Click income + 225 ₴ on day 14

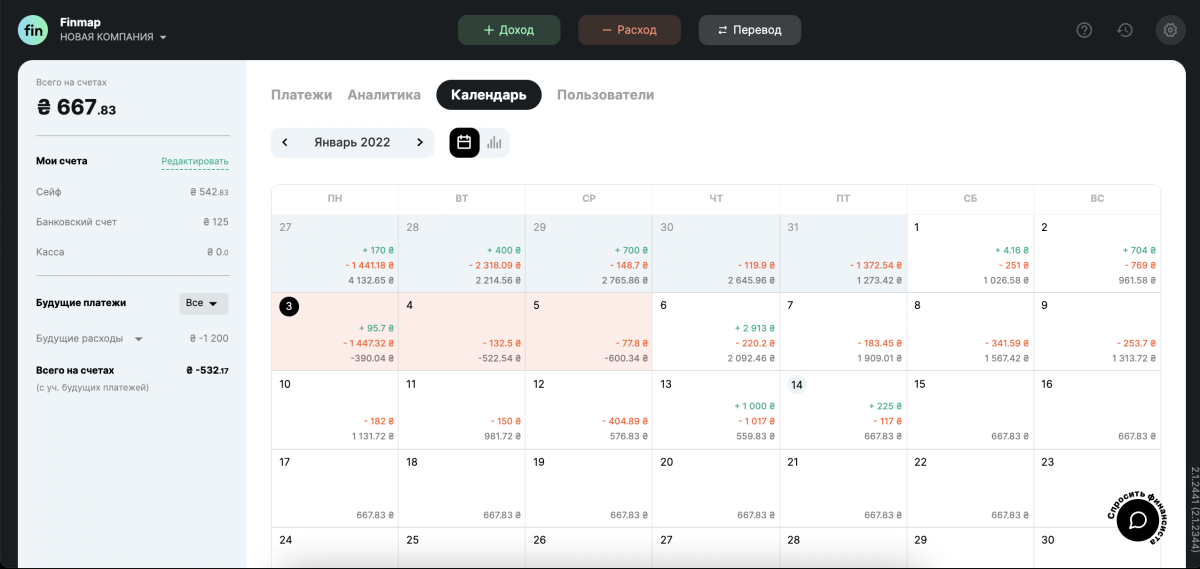point(886,406)
